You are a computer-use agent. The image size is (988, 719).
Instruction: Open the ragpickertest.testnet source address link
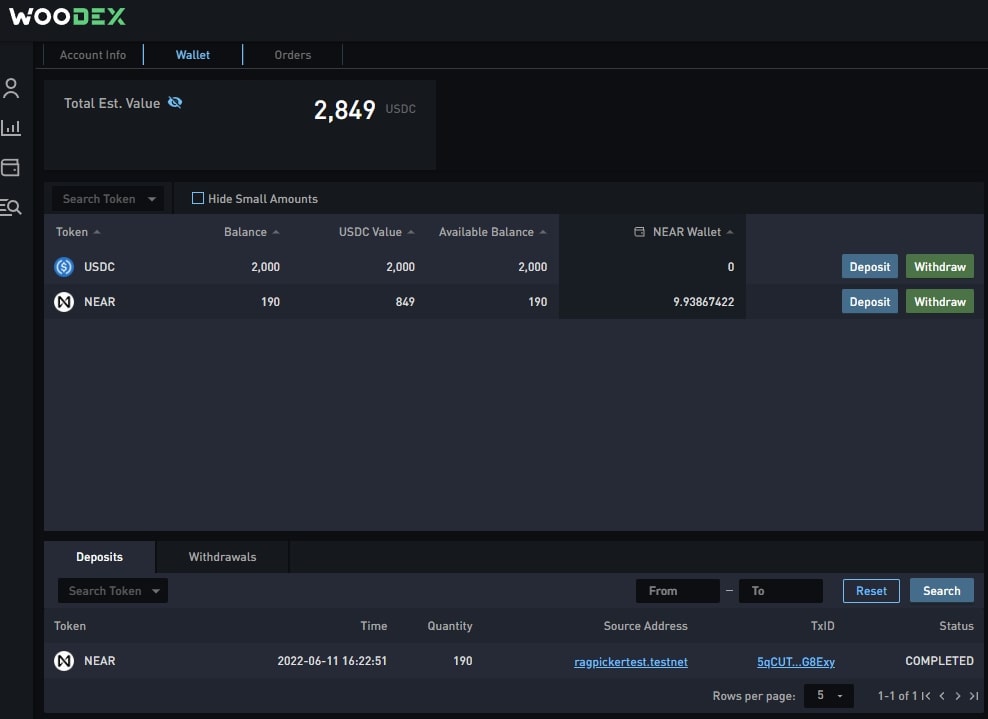coord(630,661)
